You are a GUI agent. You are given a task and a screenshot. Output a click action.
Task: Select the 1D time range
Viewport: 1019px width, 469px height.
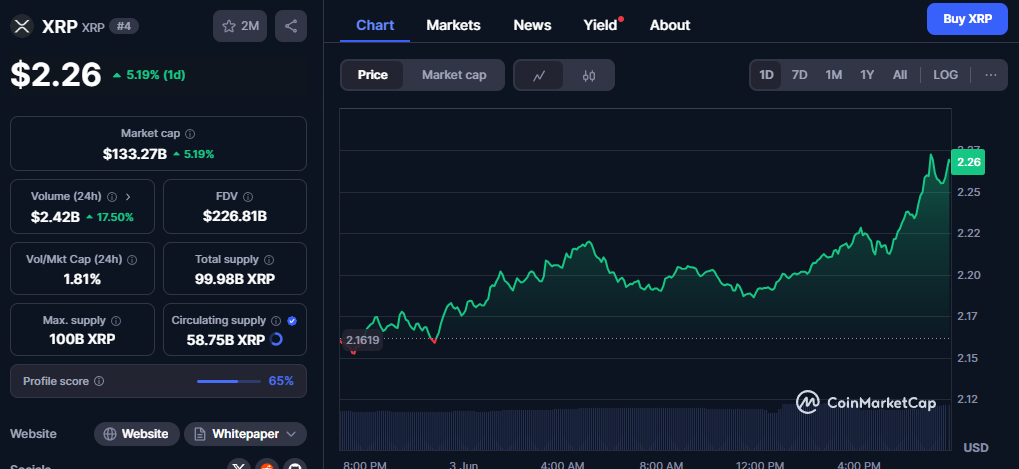(x=766, y=75)
